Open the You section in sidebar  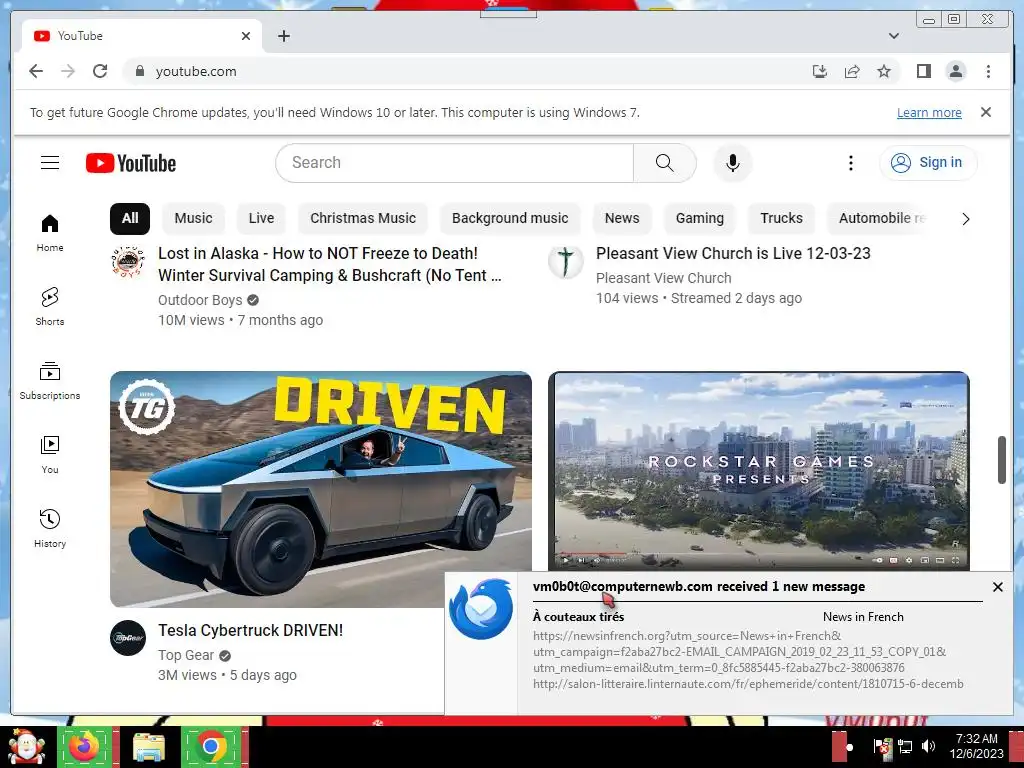coord(50,455)
